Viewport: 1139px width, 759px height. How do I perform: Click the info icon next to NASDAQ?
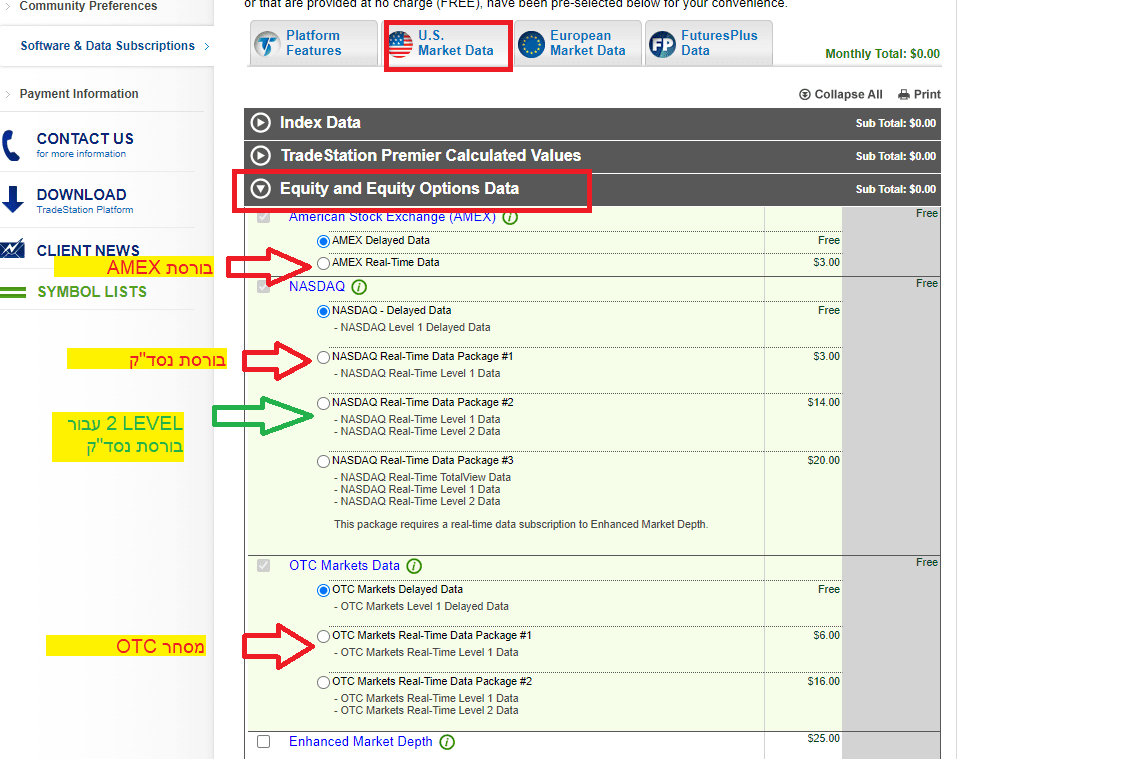(360, 287)
